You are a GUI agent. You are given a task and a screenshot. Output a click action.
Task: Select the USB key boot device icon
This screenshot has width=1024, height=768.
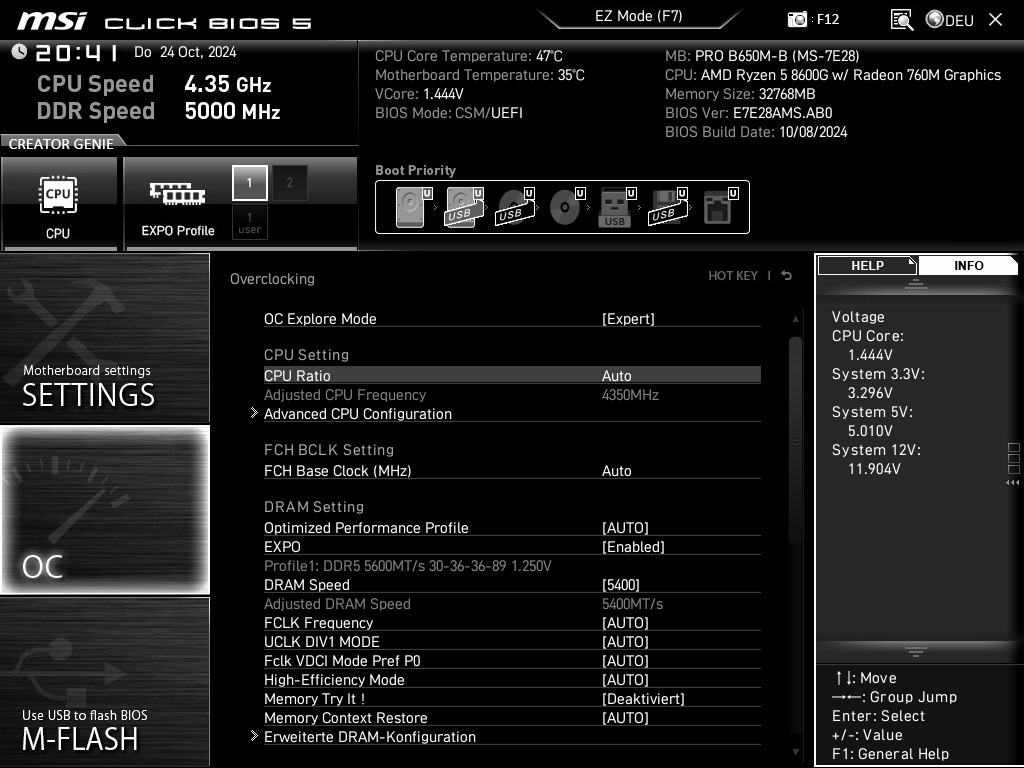click(x=617, y=207)
